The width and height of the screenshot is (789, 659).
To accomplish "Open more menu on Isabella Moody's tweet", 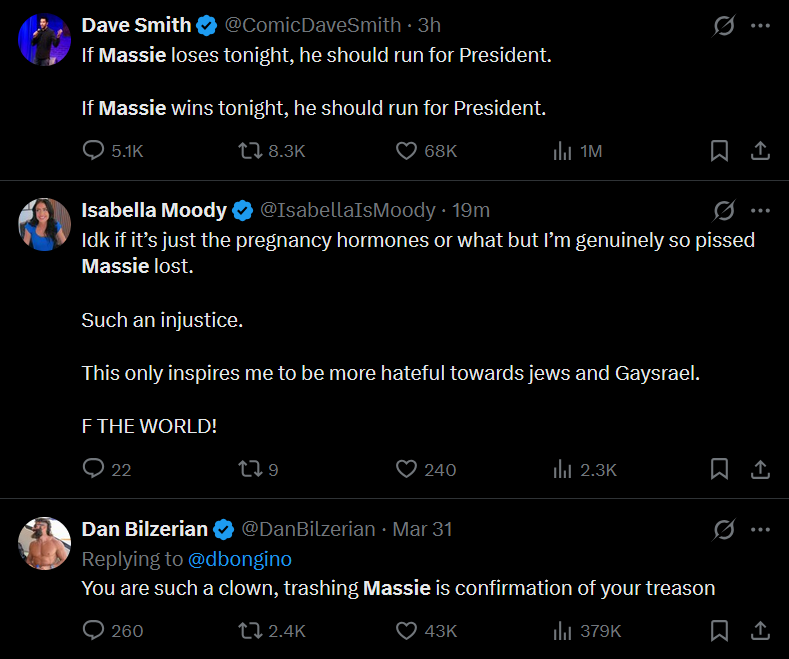I will [x=760, y=210].
